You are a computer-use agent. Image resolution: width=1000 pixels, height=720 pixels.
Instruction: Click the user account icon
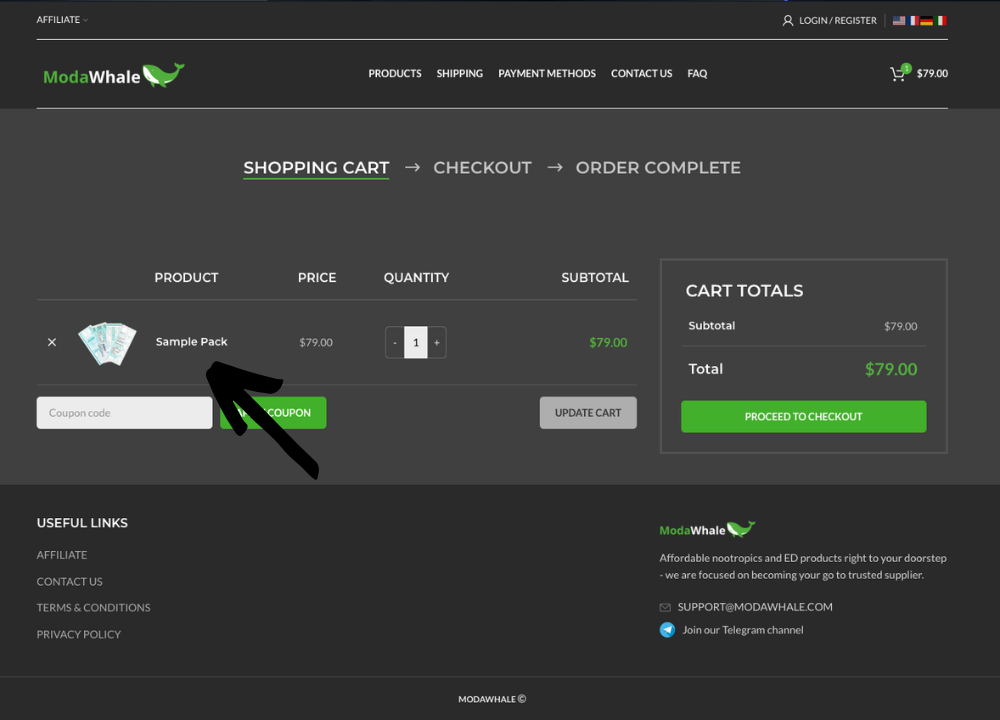tap(788, 21)
